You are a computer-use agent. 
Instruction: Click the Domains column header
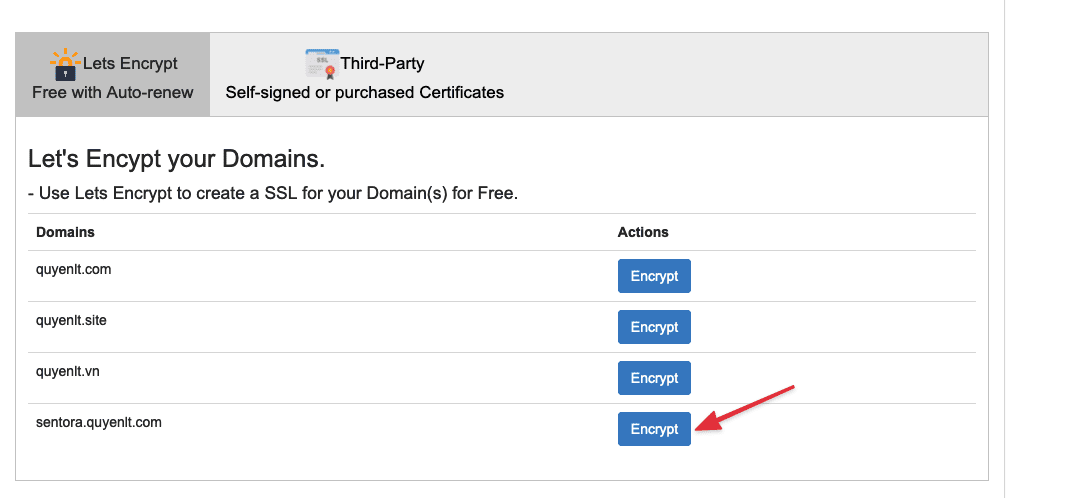click(x=65, y=232)
